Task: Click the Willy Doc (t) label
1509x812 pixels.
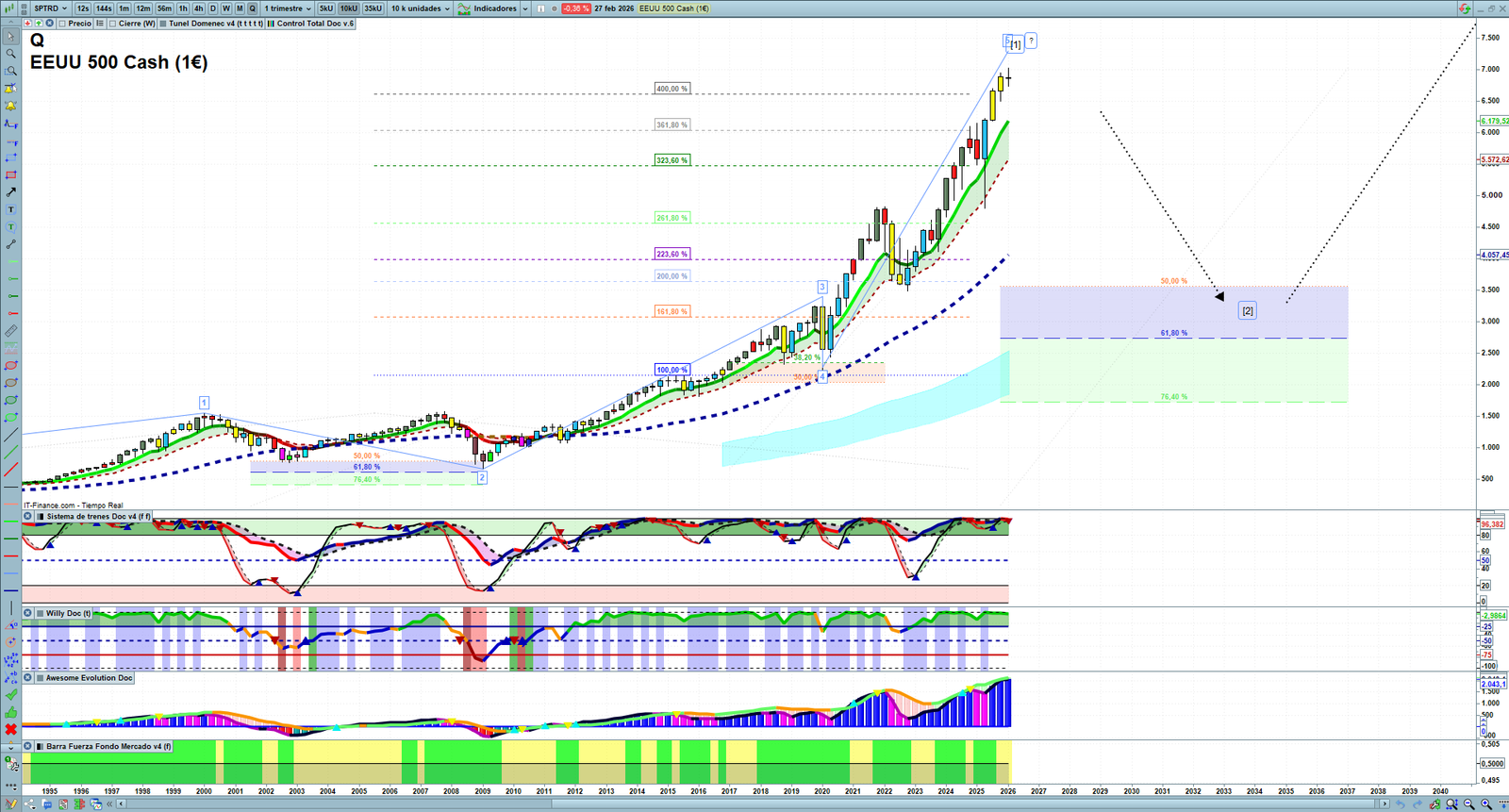Action: coord(69,613)
